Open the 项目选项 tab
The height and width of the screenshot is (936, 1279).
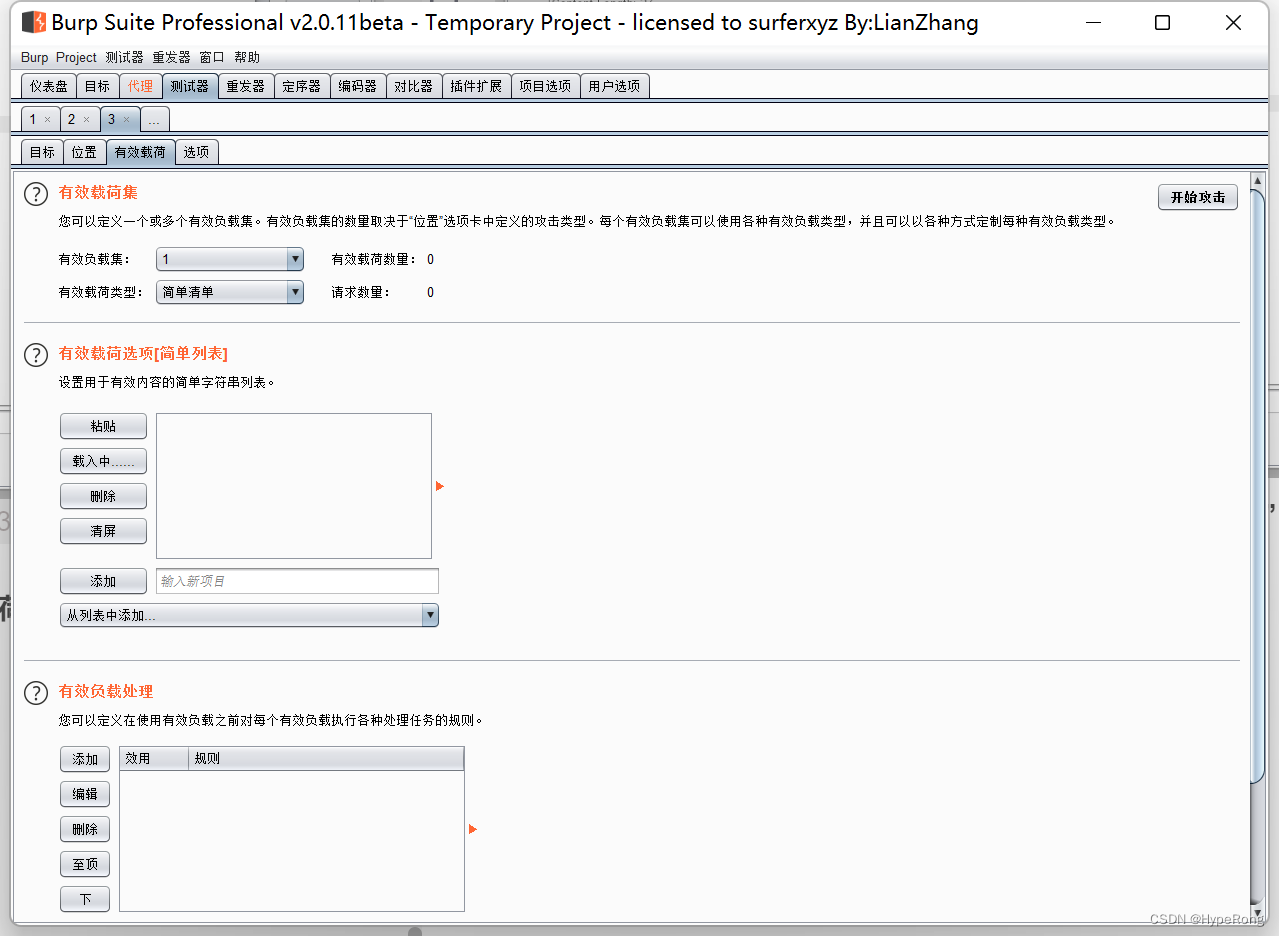tap(545, 86)
